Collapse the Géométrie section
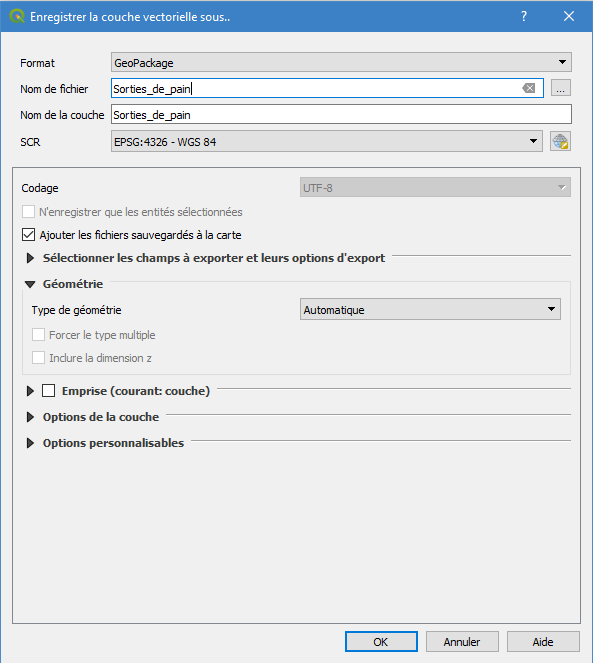Viewport: 593px width, 663px height. coord(30,284)
